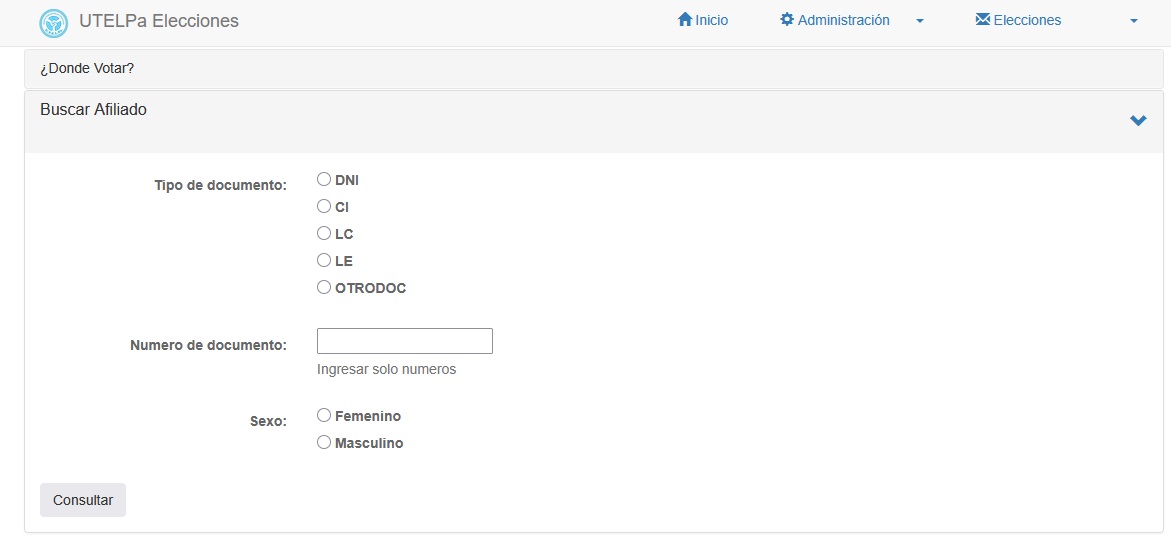
Task: Click the envelope icon beside Elecciones
Action: [982, 20]
